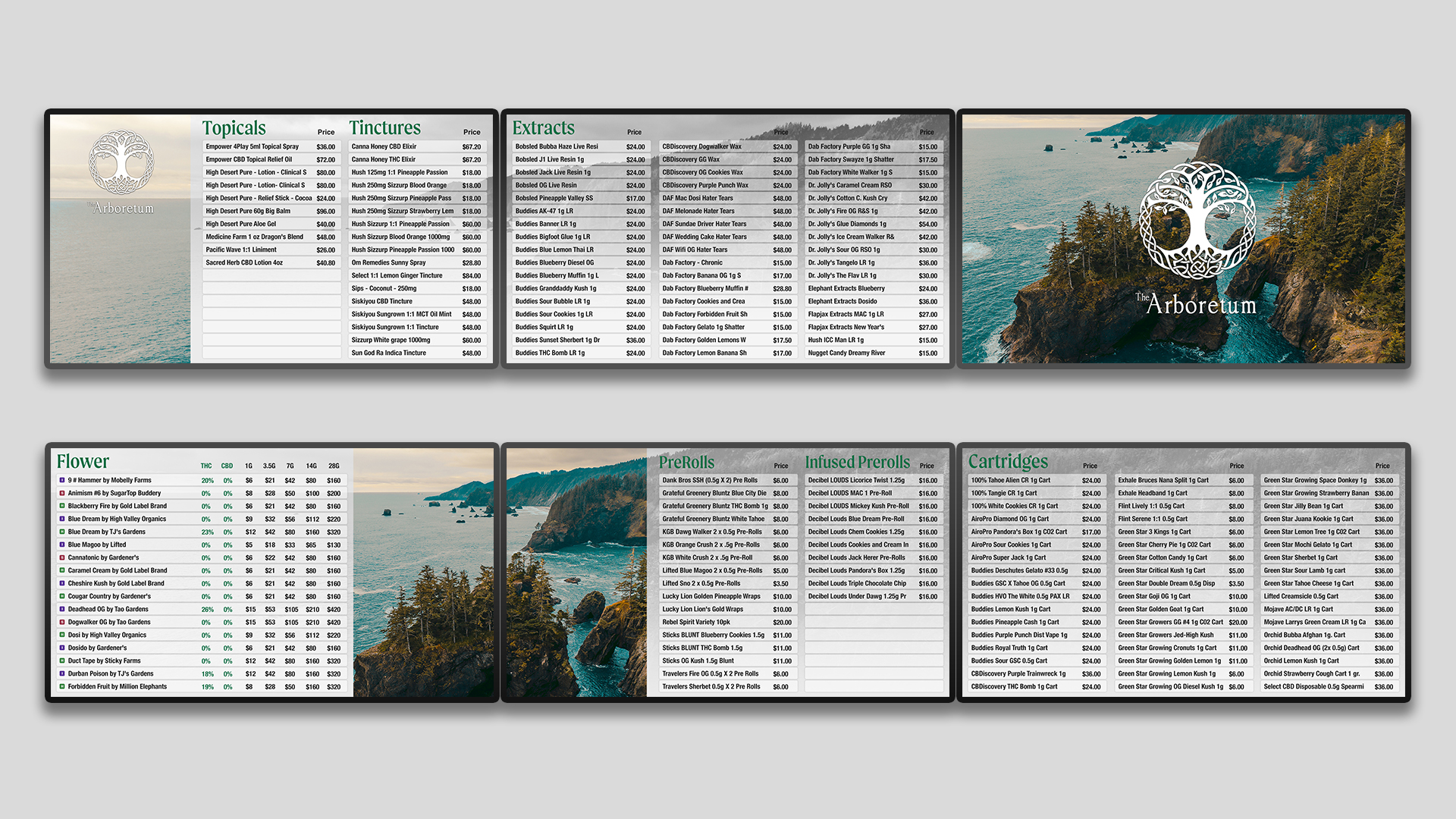Click the 28G column header
The image size is (1456, 819).
point(334,466)
